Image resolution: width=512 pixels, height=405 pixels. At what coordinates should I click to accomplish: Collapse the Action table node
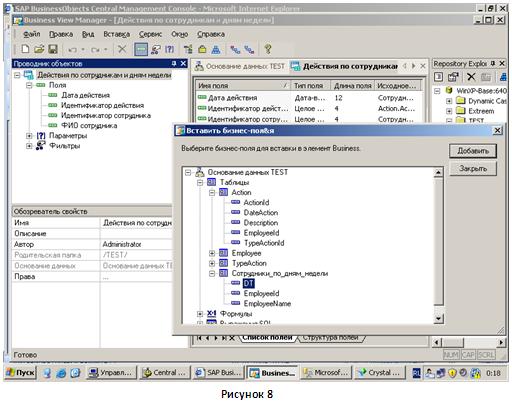[x=212, y=193]
